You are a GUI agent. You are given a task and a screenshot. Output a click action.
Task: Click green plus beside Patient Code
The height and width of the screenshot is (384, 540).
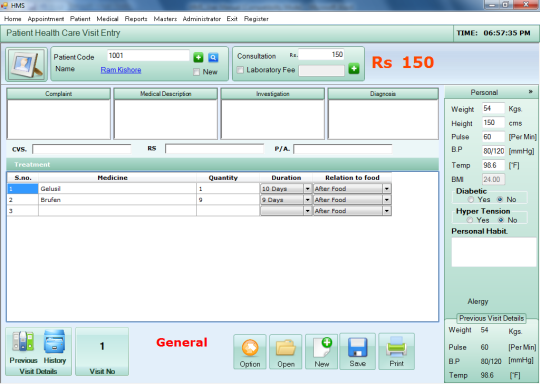point(198,58)
